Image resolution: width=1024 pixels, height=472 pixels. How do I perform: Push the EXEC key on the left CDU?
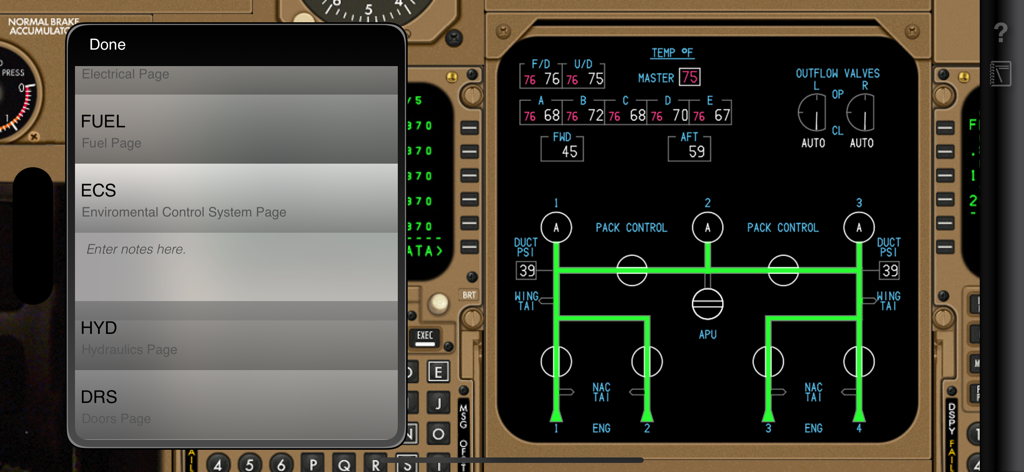point(425,337)
